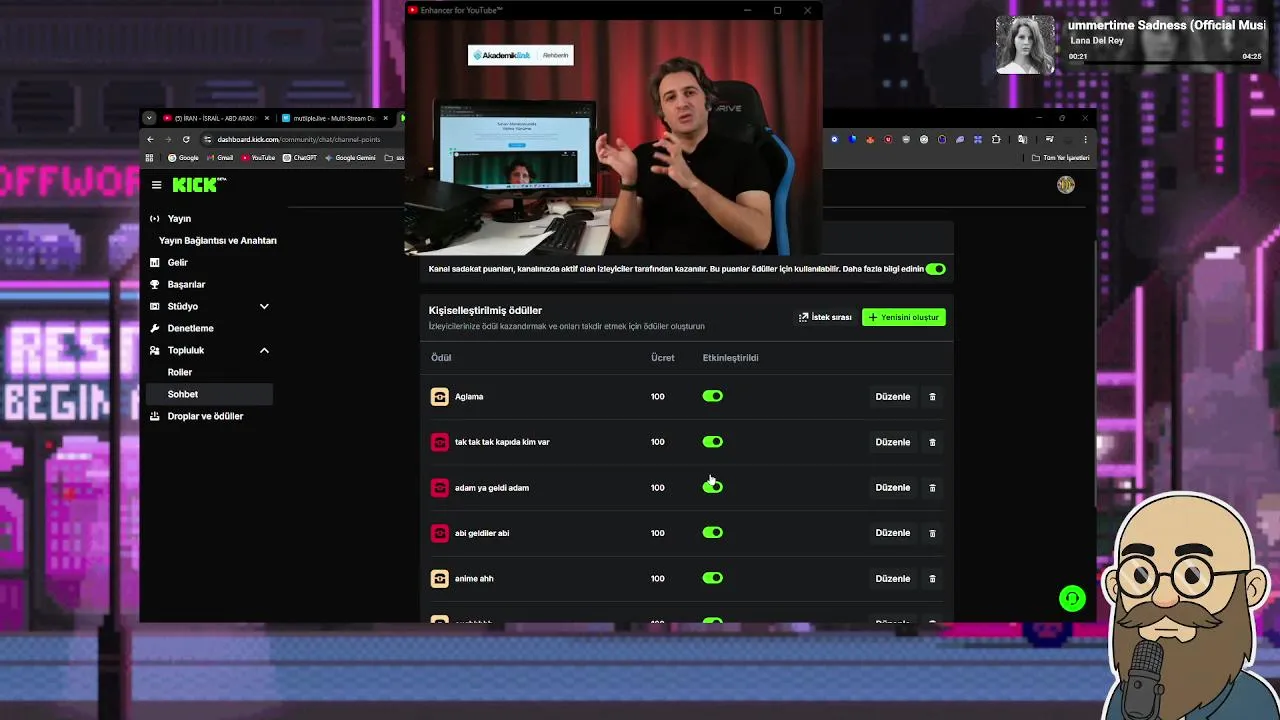Open the ChatGPT bookmark
This screenshot has height=720, width=1280.
tap(300, 158)
